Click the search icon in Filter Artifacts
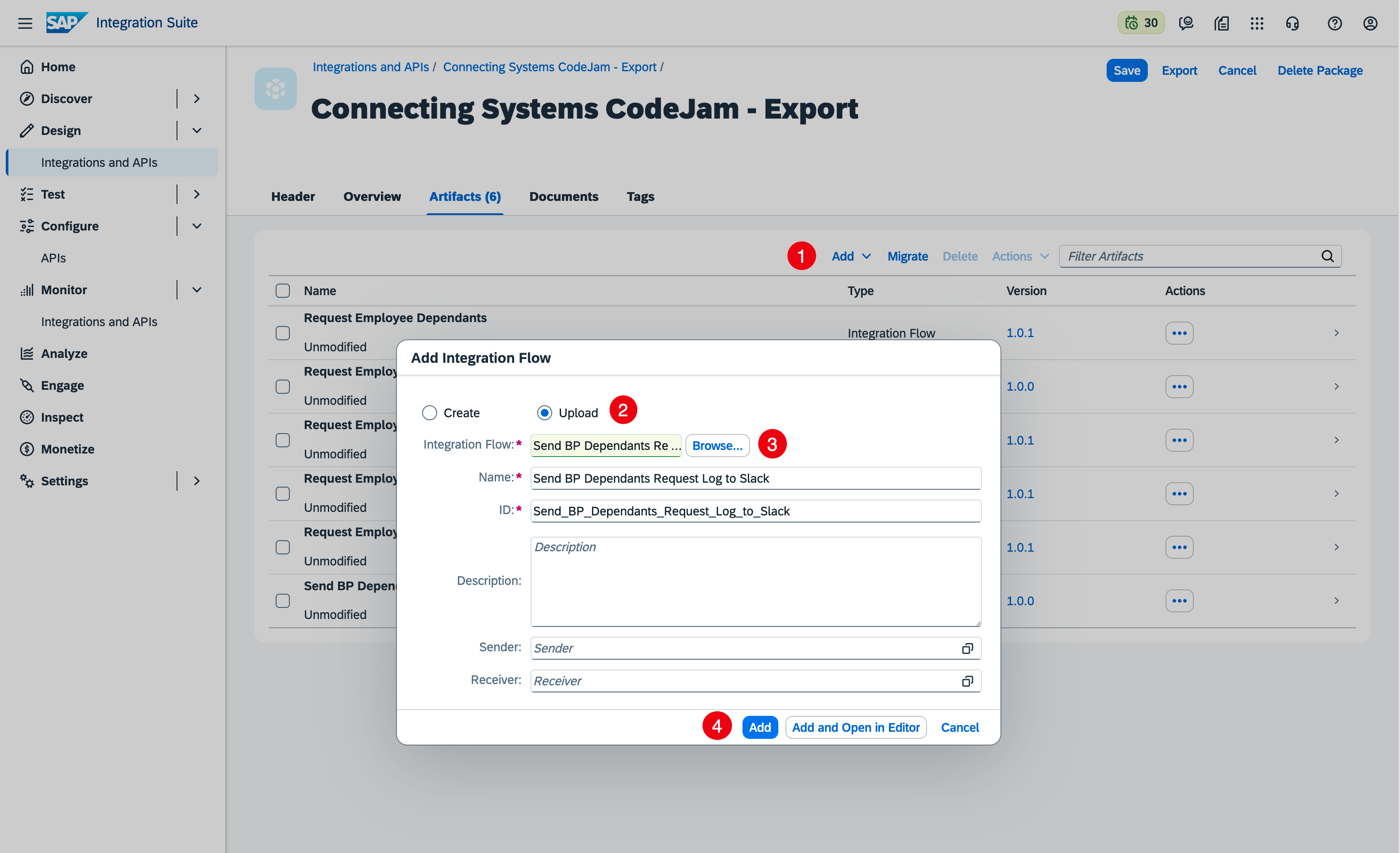 tap(1328, 256)
